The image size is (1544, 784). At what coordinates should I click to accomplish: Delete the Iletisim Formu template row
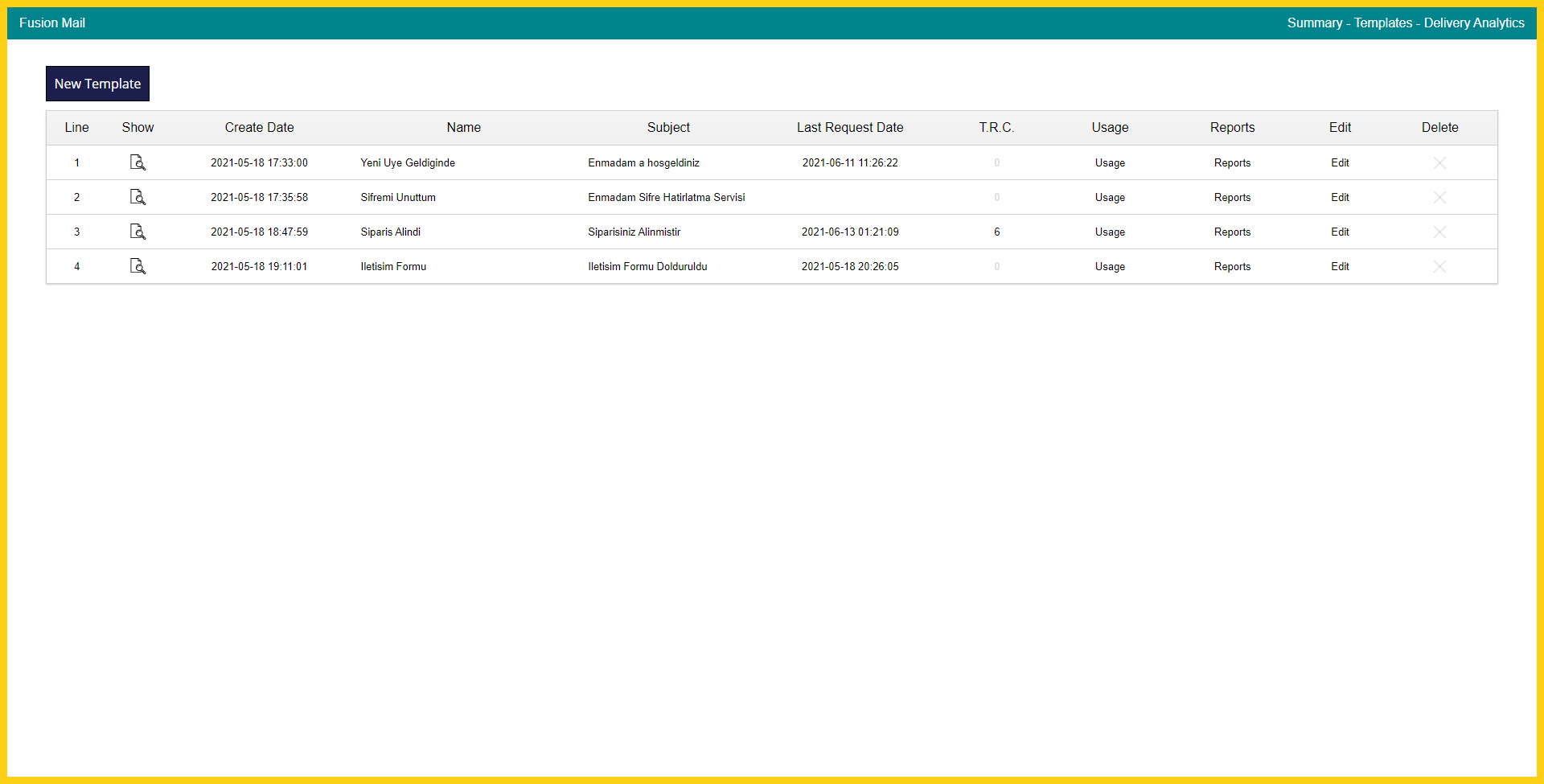1439,266
